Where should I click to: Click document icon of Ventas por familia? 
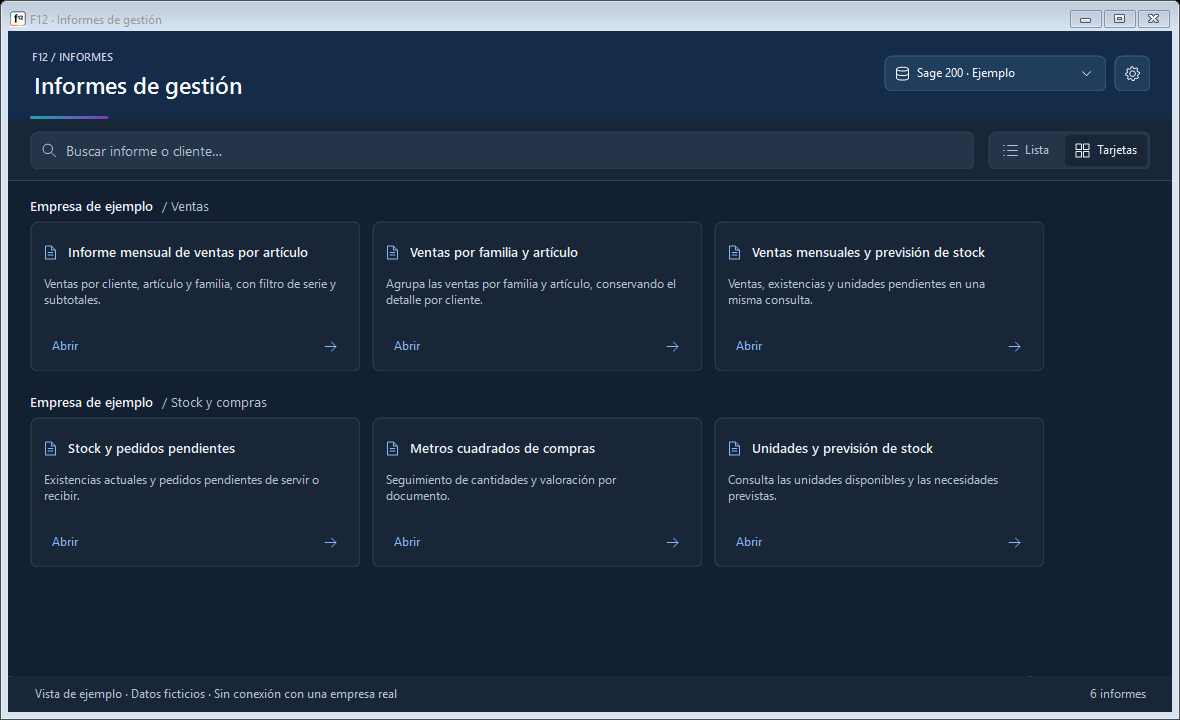pos(392,252)
